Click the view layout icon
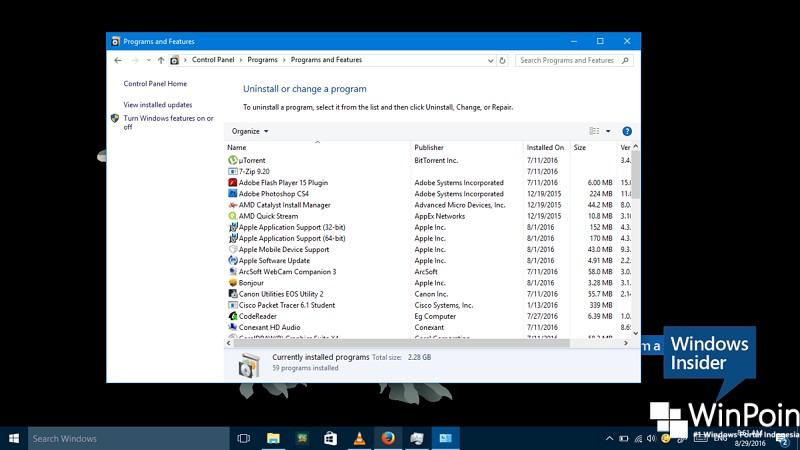800x450 pixels. pyautogui.click(x=594, y=131)
